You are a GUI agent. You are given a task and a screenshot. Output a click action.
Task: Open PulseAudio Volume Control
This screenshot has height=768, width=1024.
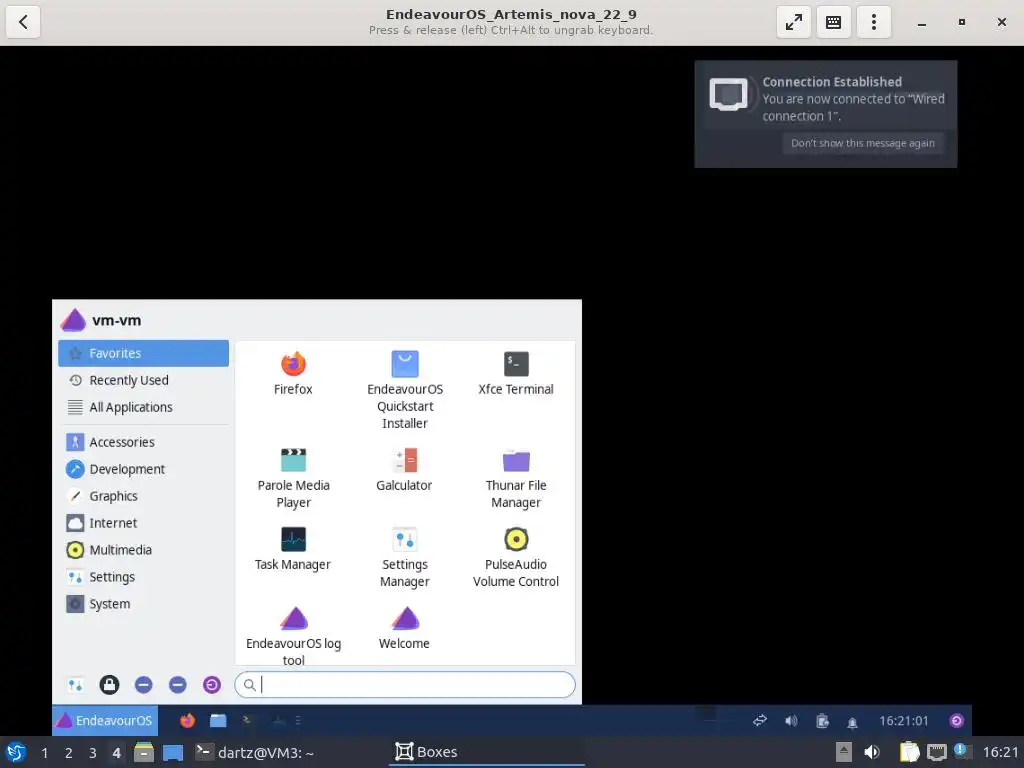[x=516, y=556]
